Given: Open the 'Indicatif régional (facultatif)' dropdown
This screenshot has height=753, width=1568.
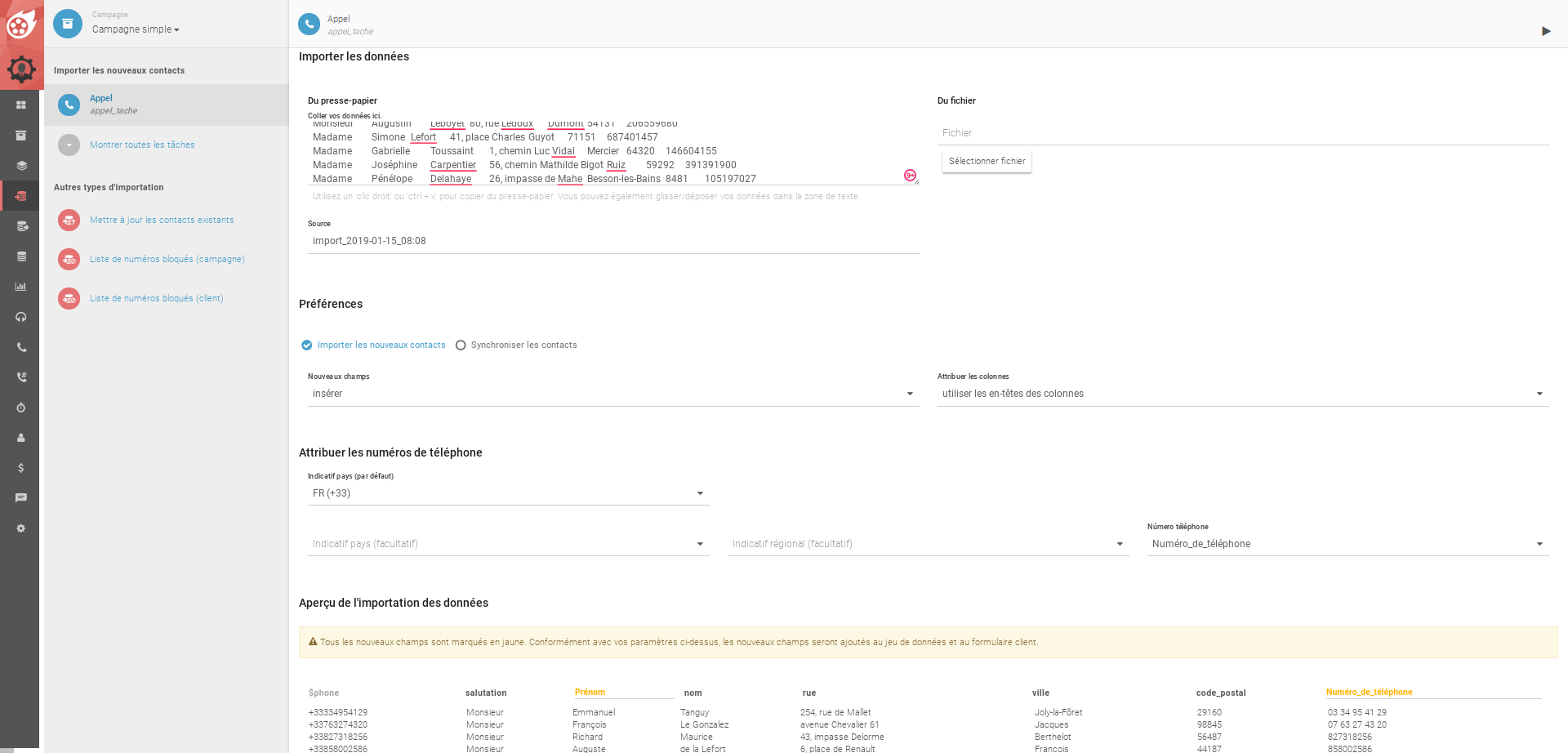Looking at the screenshot, I should point(929,544).
